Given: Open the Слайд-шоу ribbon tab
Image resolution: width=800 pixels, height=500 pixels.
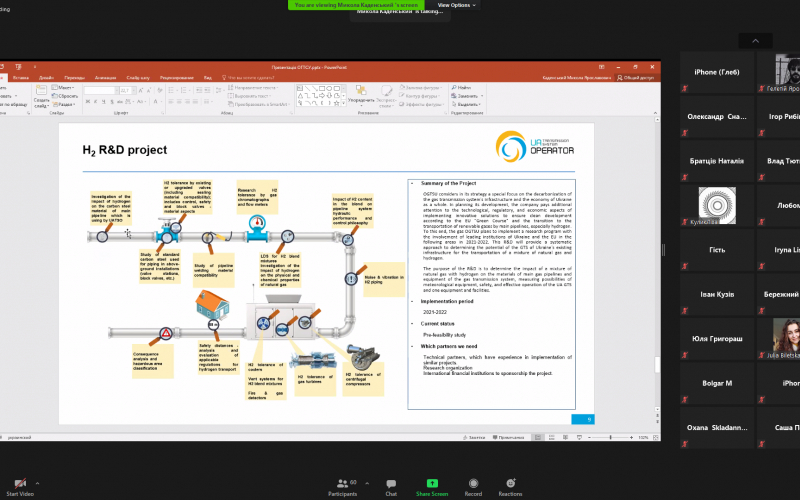Looking at the screenshot, I should (138, 78).
